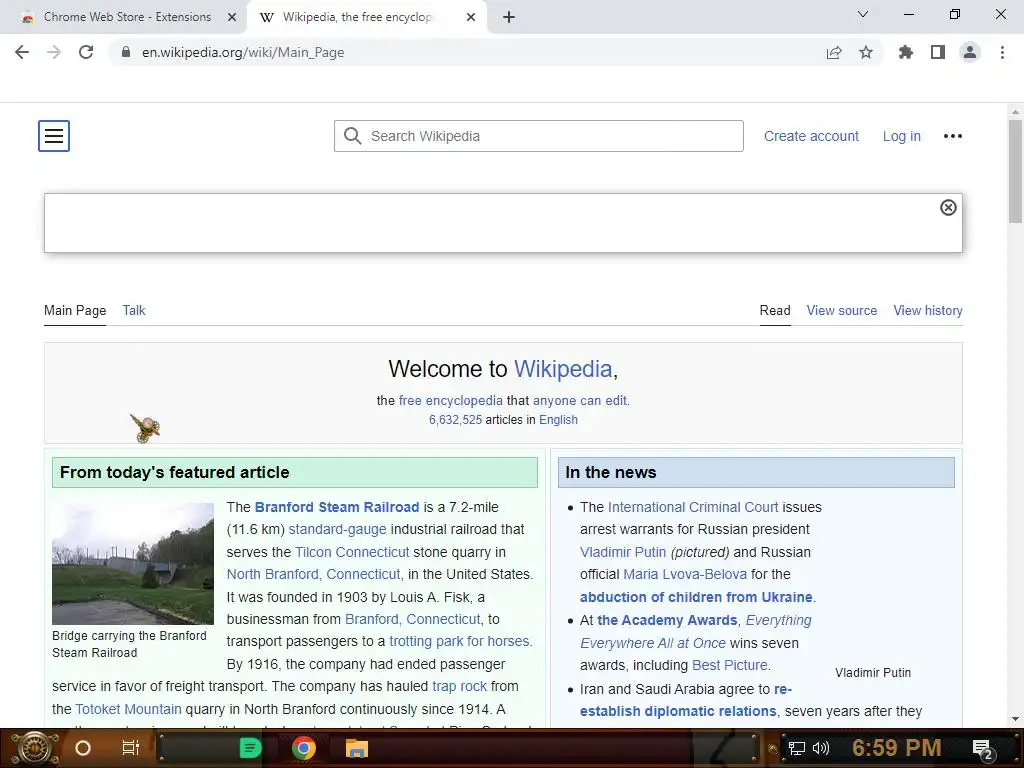Click the scrollbar down arrow
The width and height of the screenshot is (1024, 768).
coord(1015,719)
